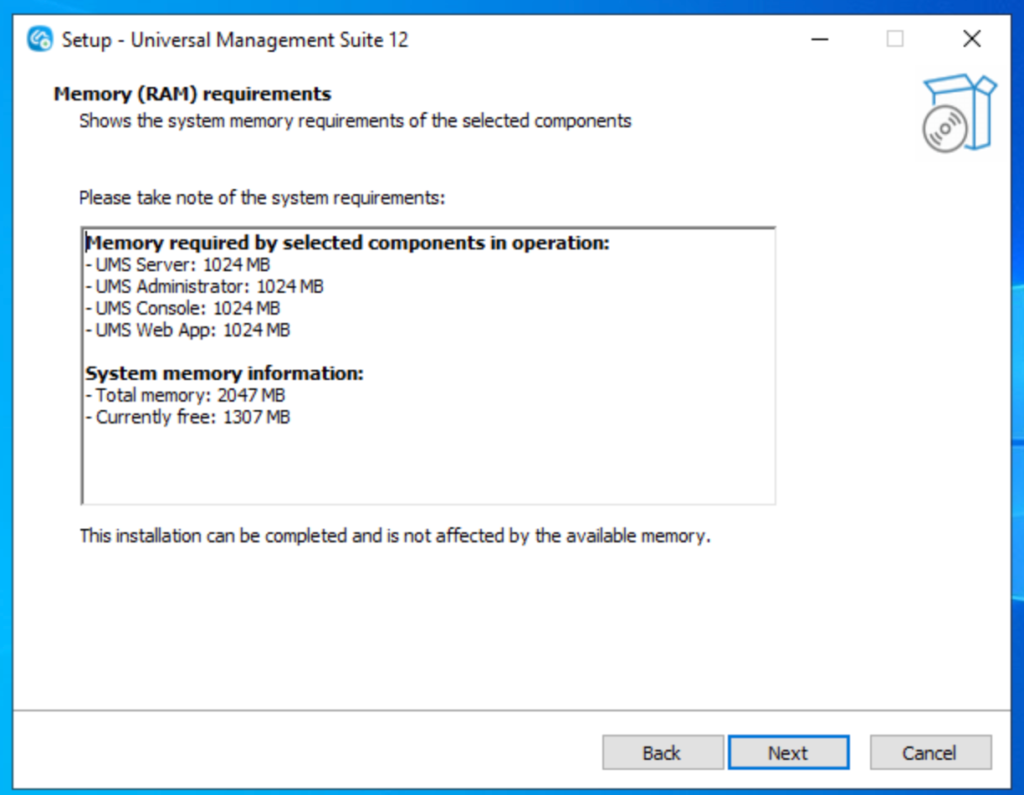Click the greyed-out maximize button
The height and width of the screenshot is (795, 1024).
click(895, 40)
